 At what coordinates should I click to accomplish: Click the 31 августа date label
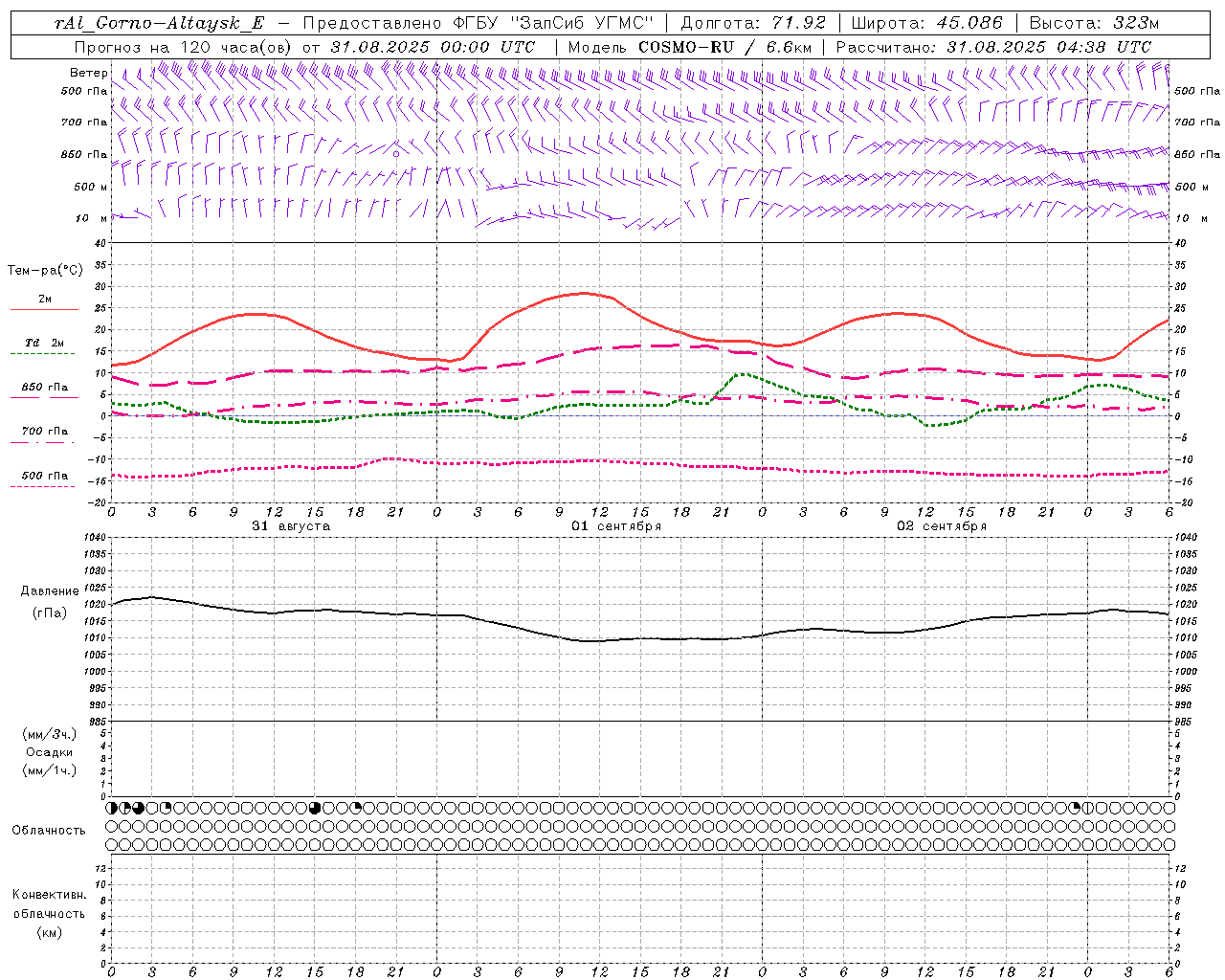click(291, 526)
